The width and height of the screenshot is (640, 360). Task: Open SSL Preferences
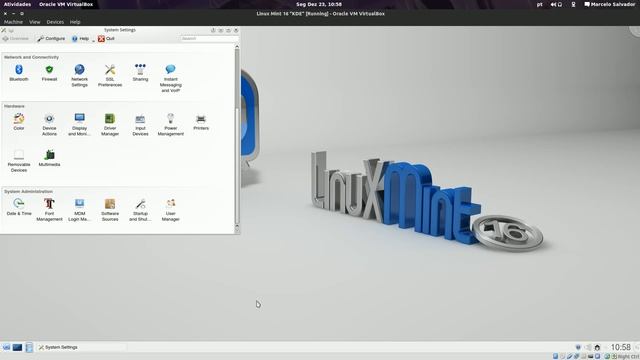(110, 76)
